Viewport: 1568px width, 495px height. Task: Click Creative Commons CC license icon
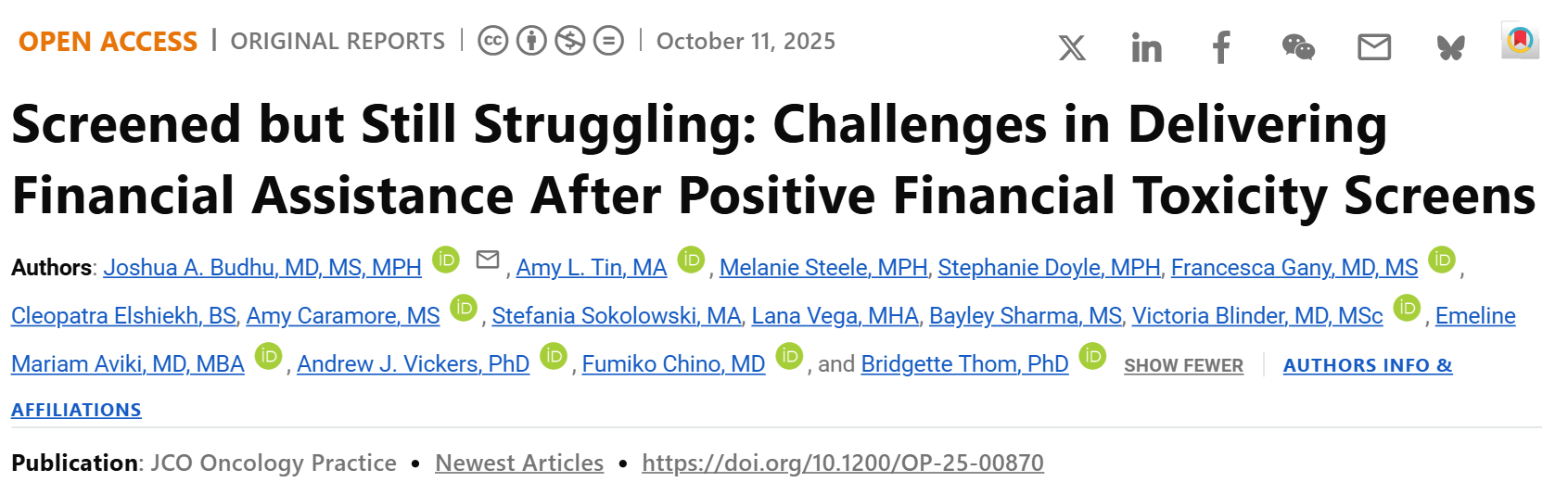[492, 41]
